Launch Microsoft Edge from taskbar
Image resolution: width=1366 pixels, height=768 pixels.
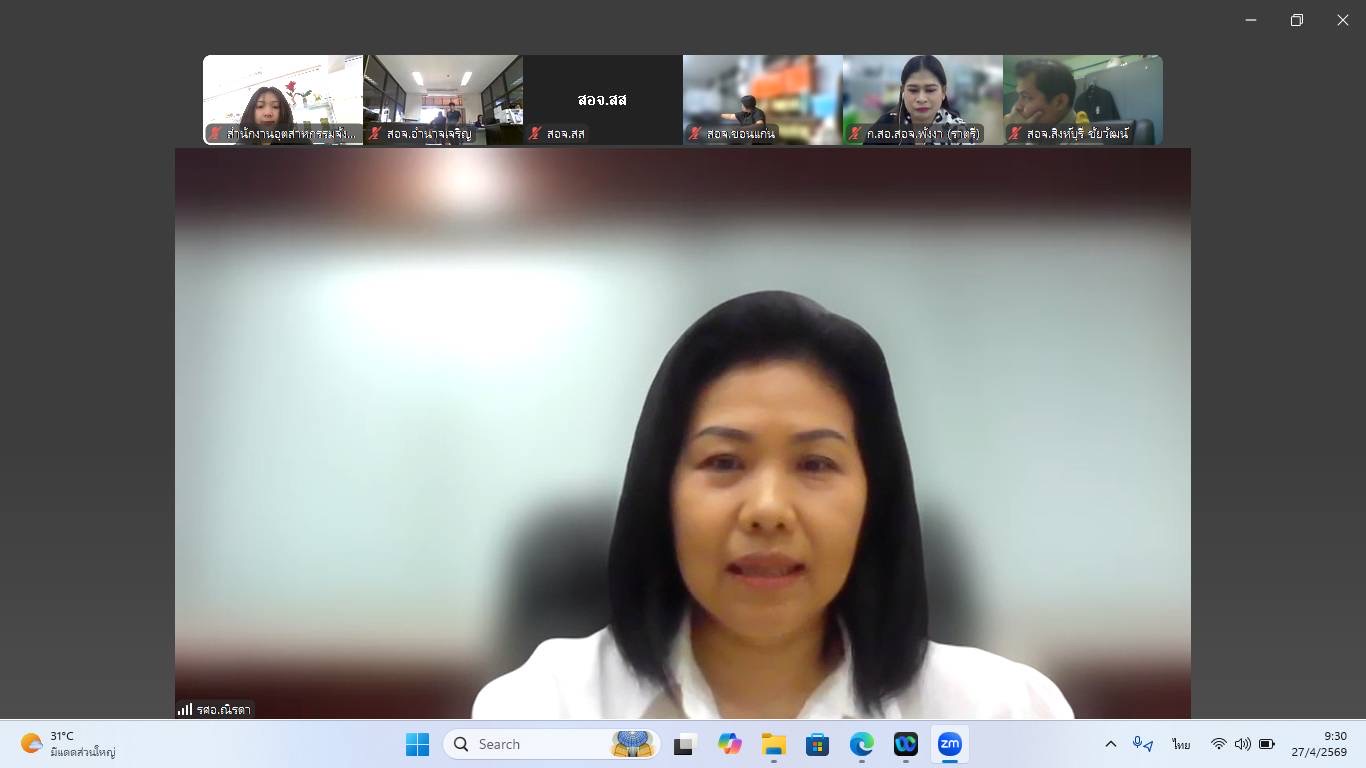point(861,744)
